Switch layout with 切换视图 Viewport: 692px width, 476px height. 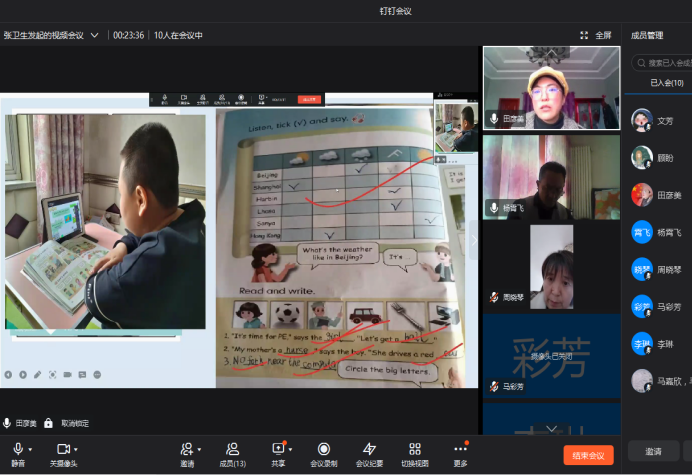[x=415, y=454]
